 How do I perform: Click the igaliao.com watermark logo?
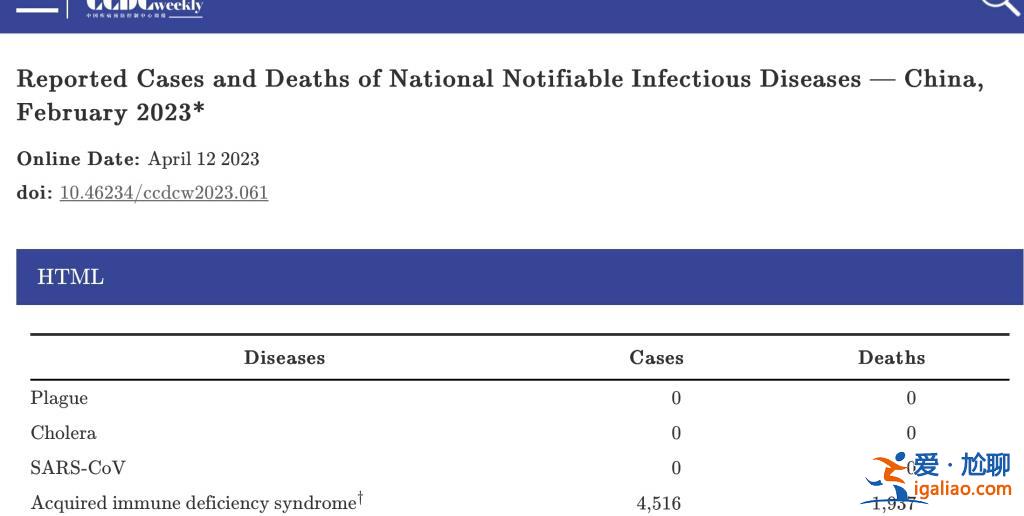pos(938,479)
